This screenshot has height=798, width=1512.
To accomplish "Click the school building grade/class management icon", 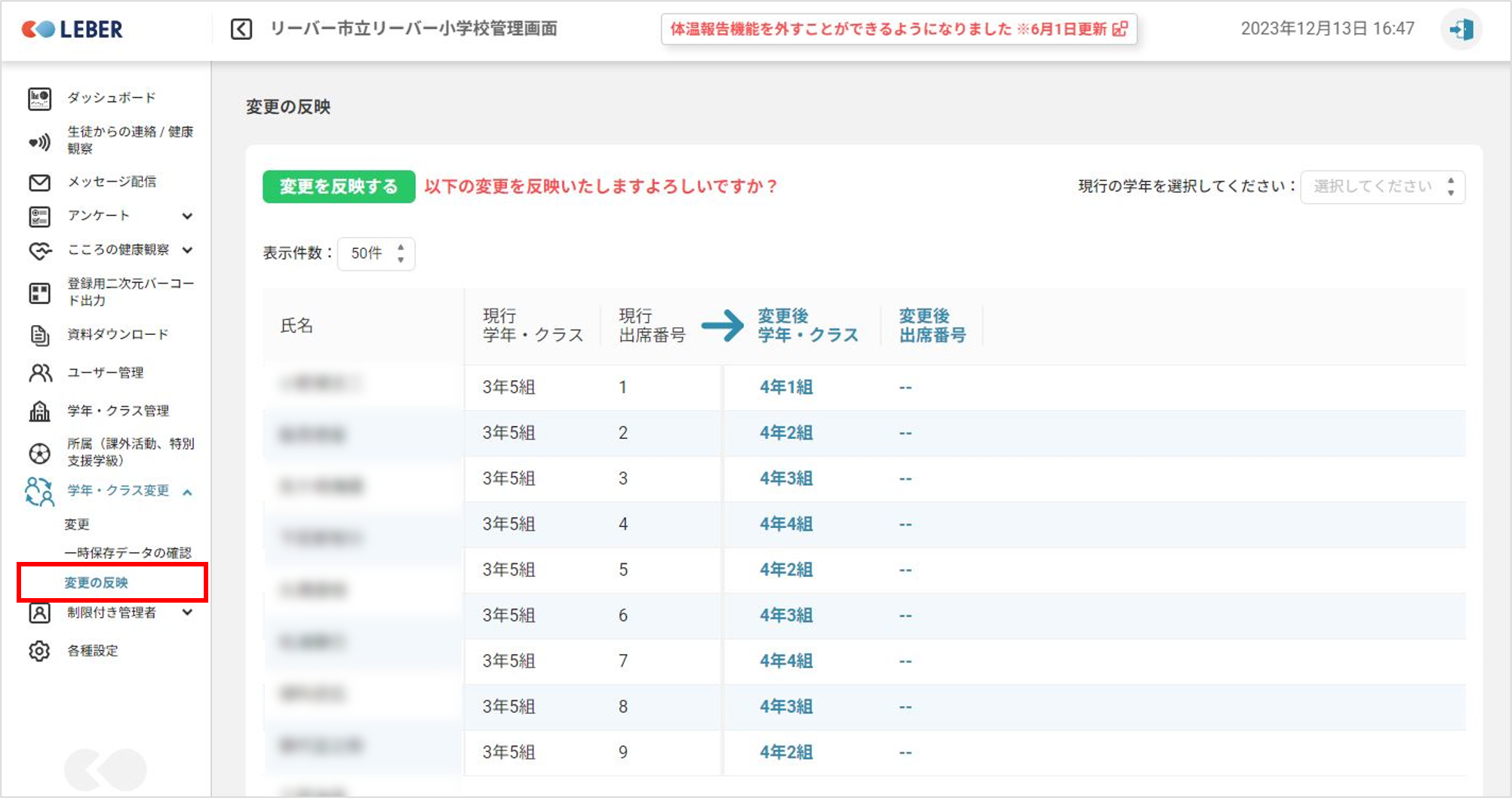I will click(x=39, y=411).
